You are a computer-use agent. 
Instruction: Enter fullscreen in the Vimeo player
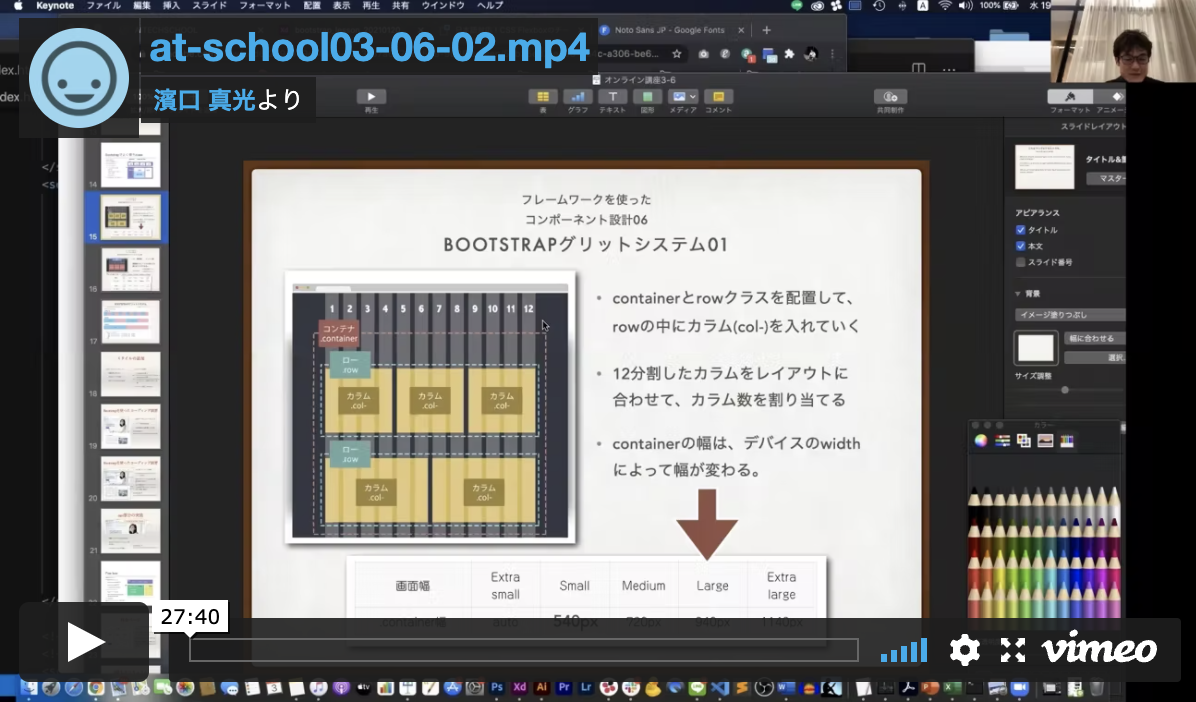(x=1013, y=650)
